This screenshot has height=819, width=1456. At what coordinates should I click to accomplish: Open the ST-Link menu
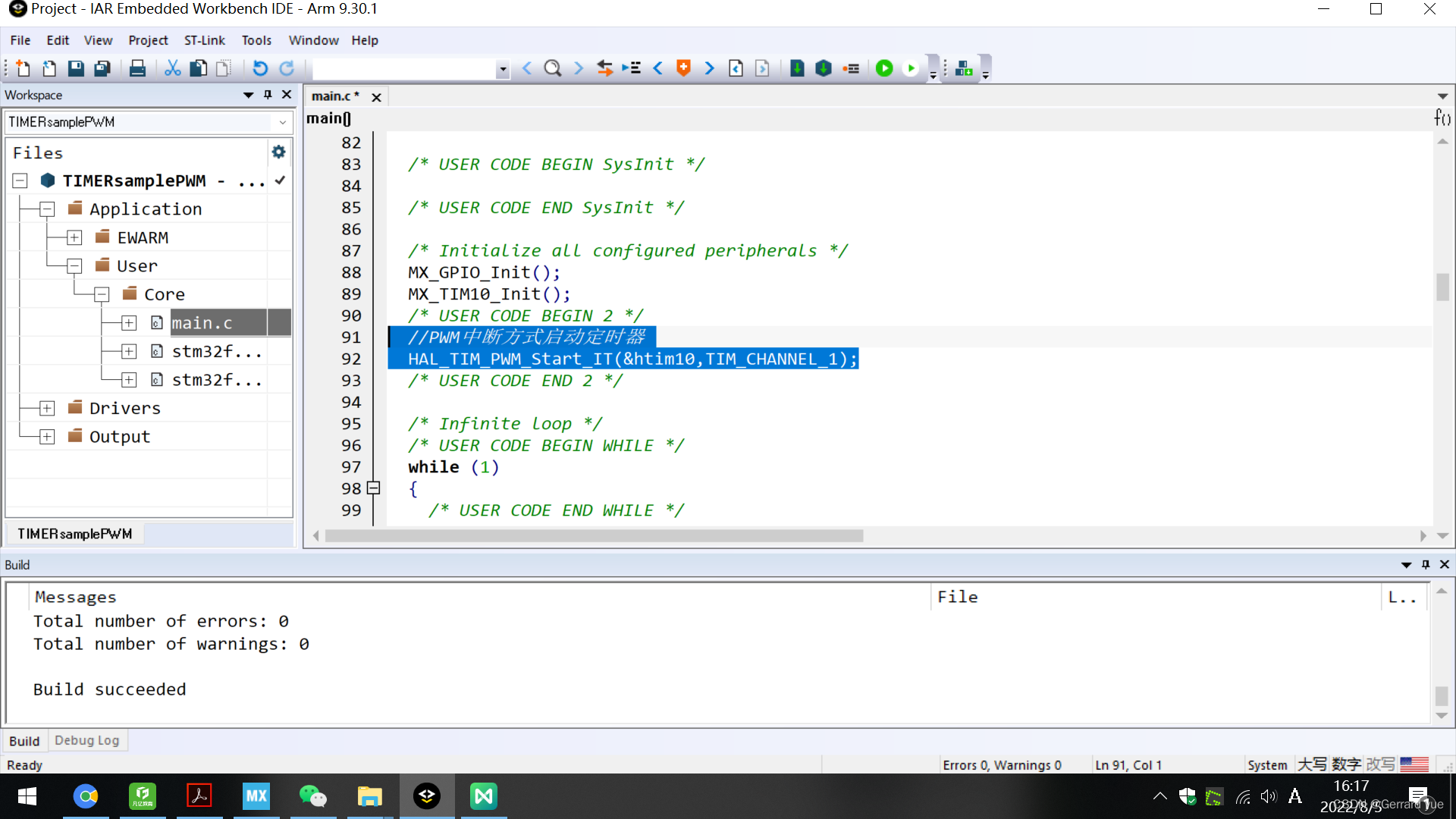(204, 40)
